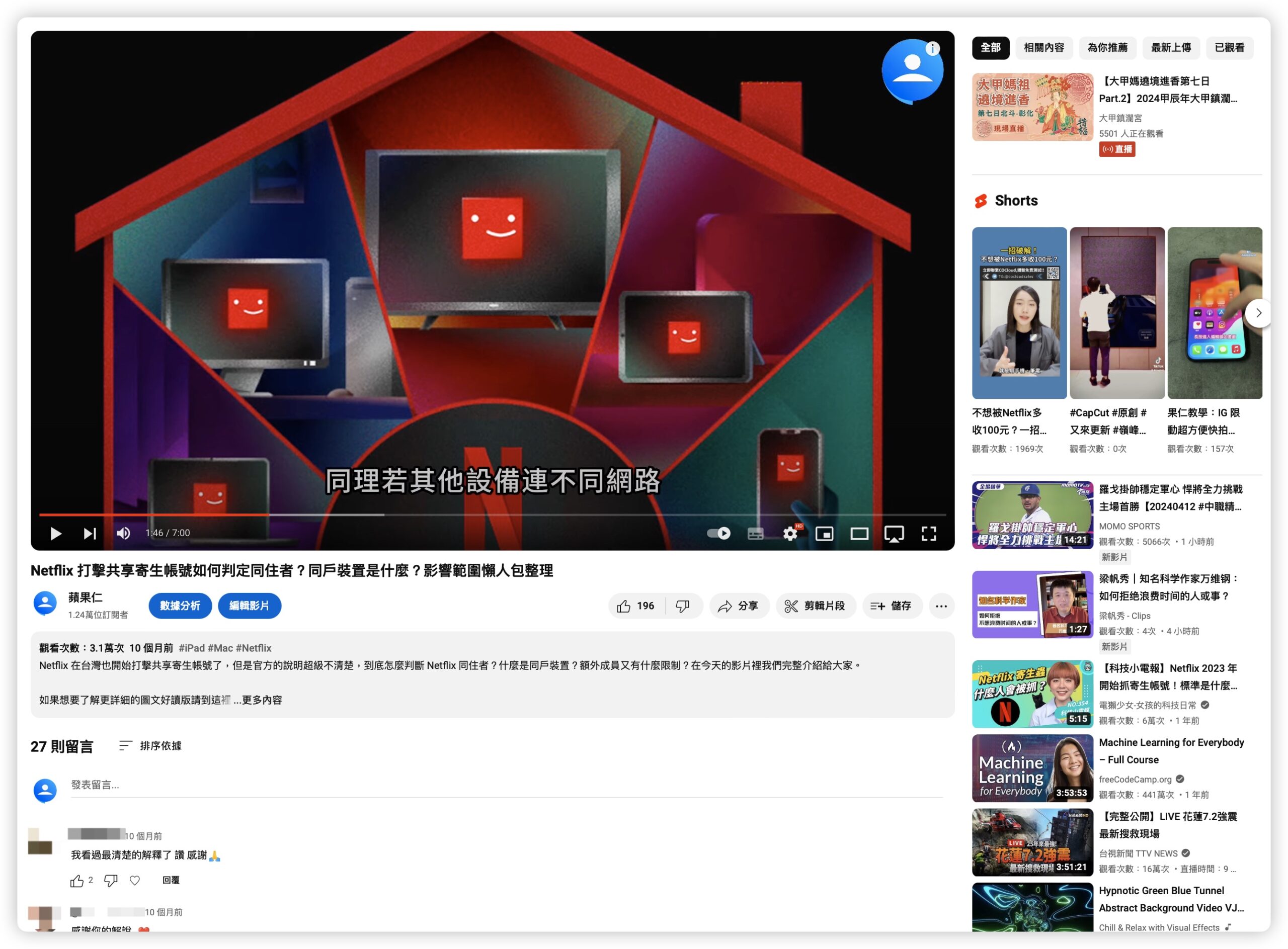Reply to first comment via 回覆
The width and height of the screenshot is (1288, 949).
pos(171,880)
